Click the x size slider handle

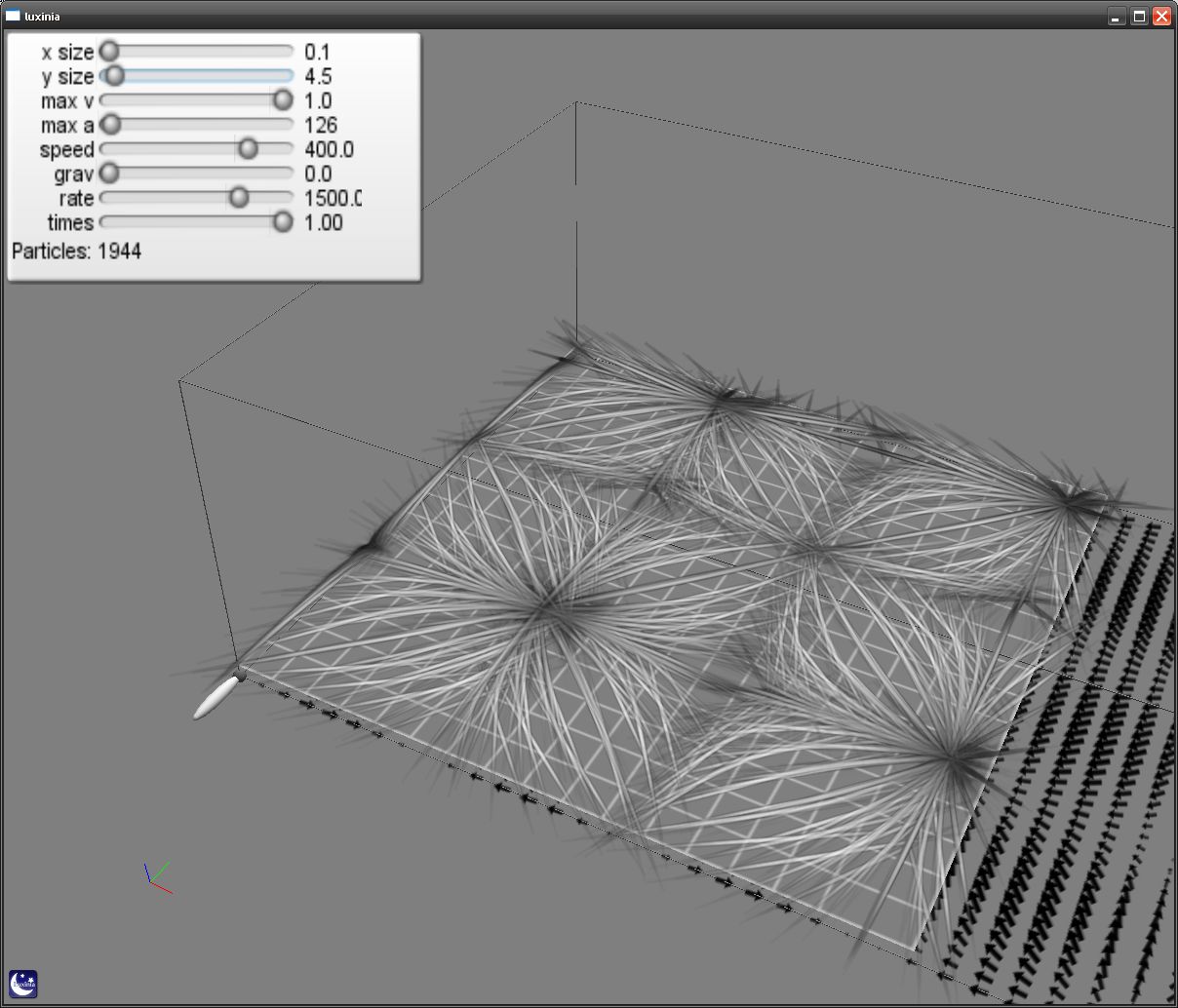pyautogui.click(x=110, y=52)
